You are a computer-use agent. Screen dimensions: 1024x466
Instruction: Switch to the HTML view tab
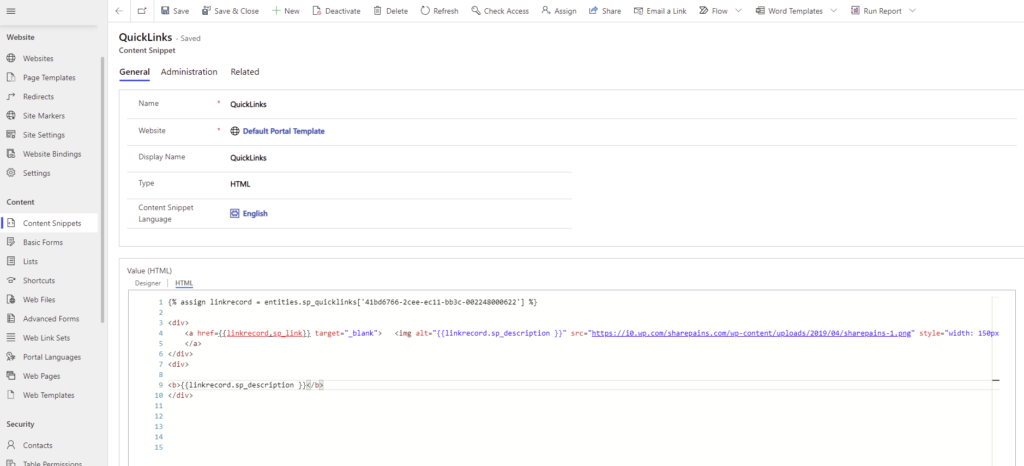184,283
